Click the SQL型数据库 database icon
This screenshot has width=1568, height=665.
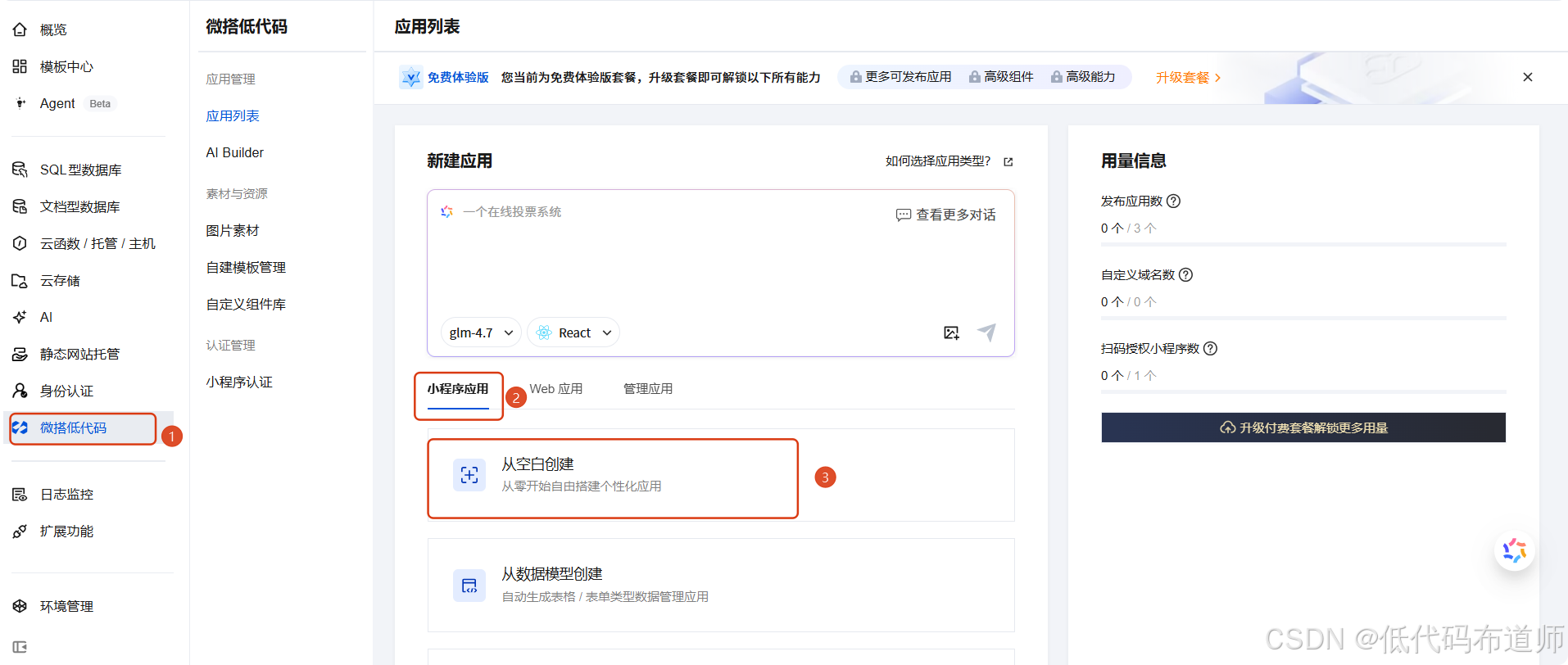[20, 170]
